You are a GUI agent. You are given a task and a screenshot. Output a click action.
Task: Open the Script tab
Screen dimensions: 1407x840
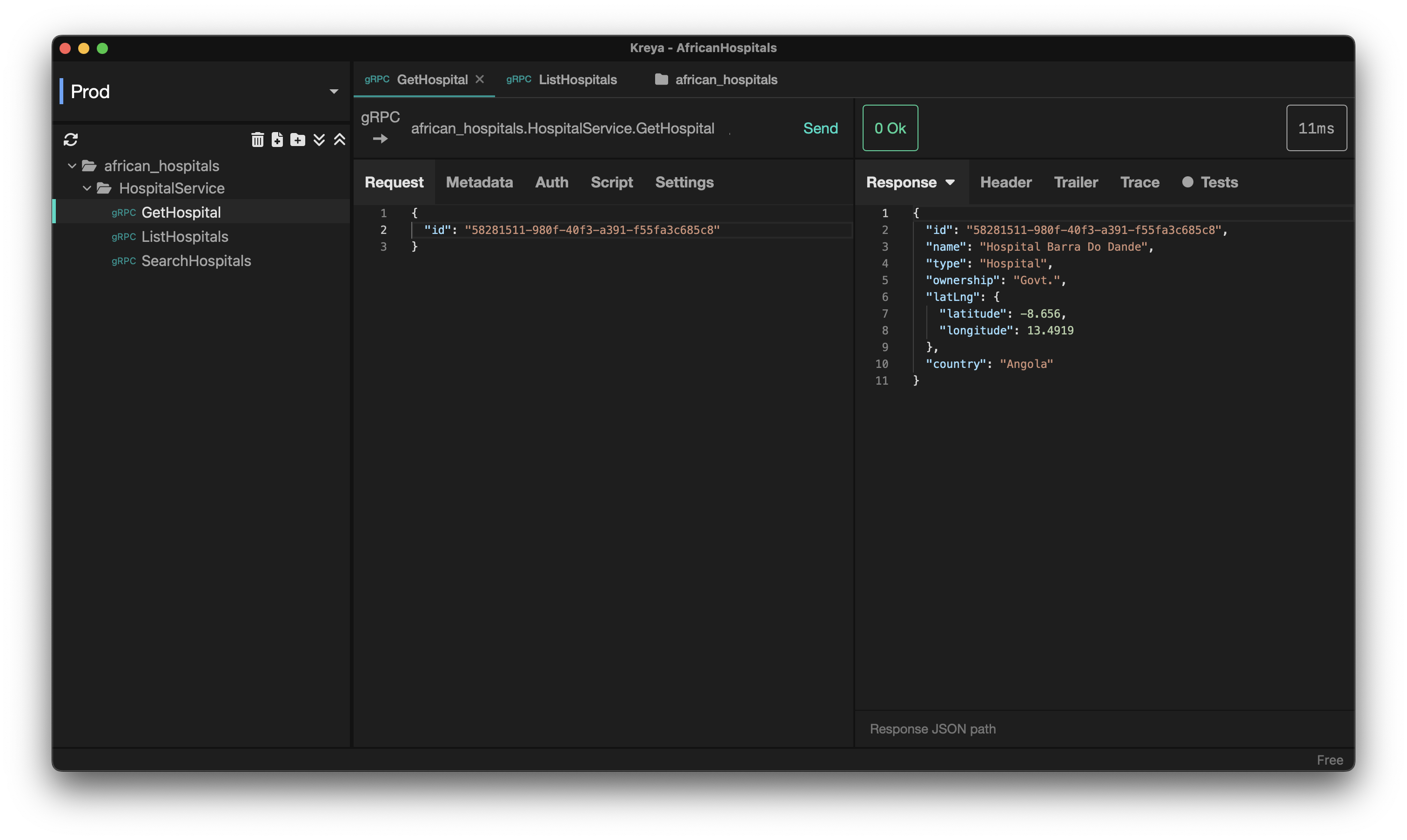coord(611,182)
